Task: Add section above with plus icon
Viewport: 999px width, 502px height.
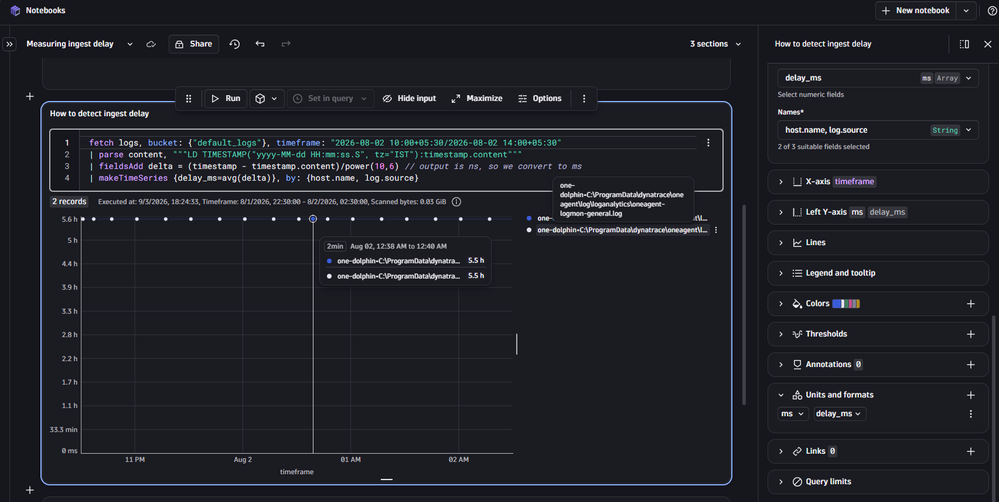Action: (30, 96)
